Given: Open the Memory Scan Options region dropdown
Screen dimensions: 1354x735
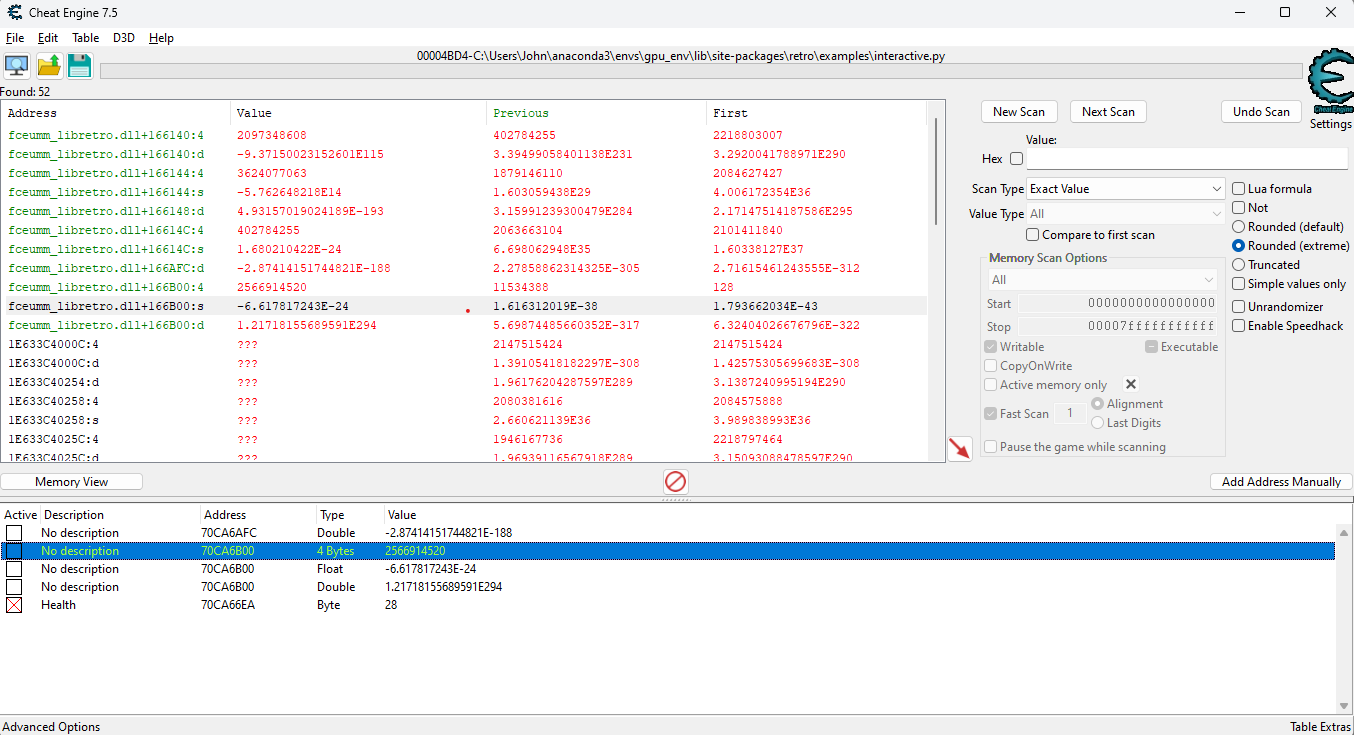Looking at the screenshot, I should [1102, 280].
